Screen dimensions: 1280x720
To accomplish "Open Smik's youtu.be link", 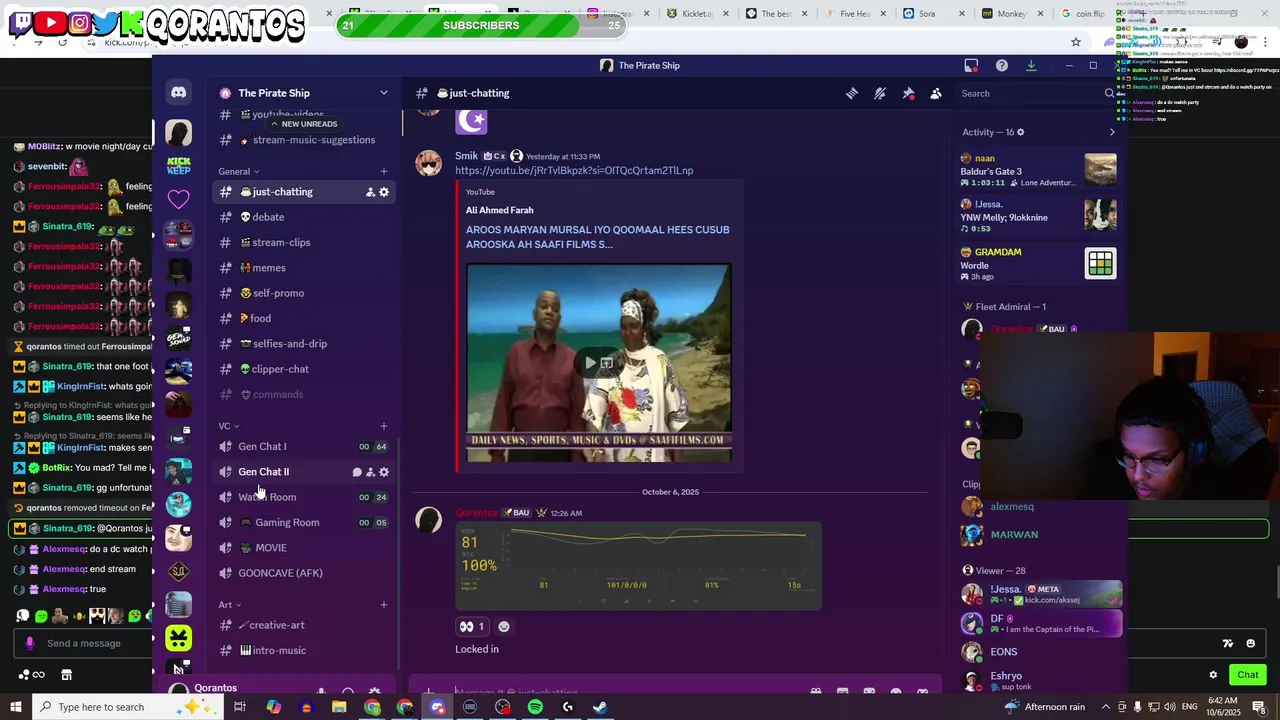I will pos(574,171).
